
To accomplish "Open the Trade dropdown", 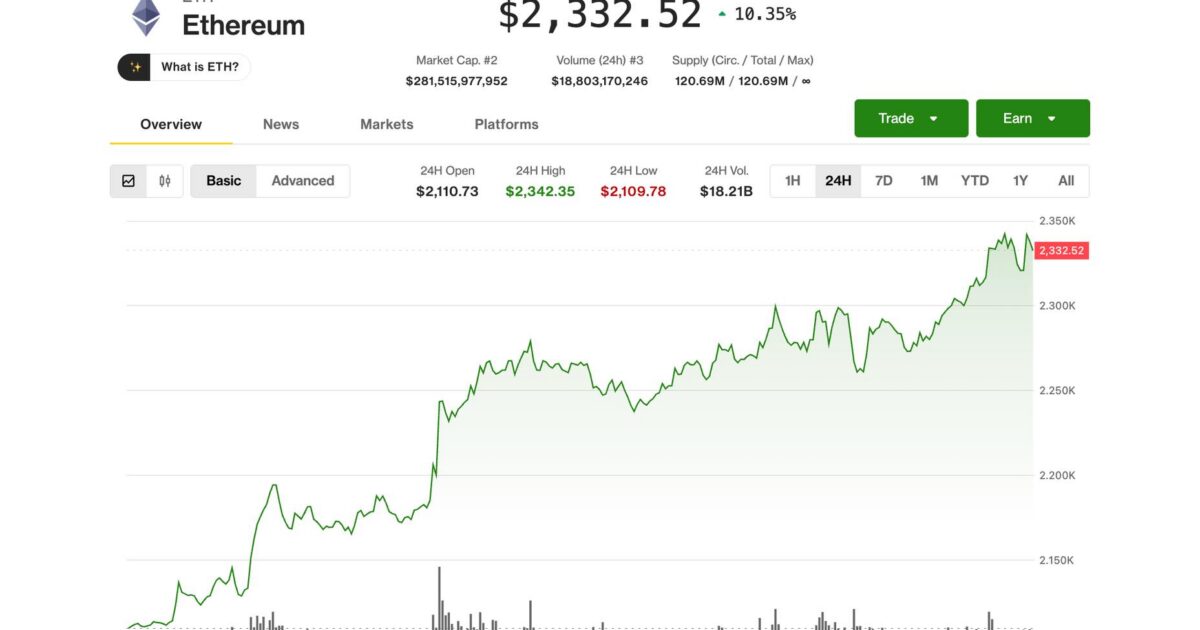I will point(909,118).
